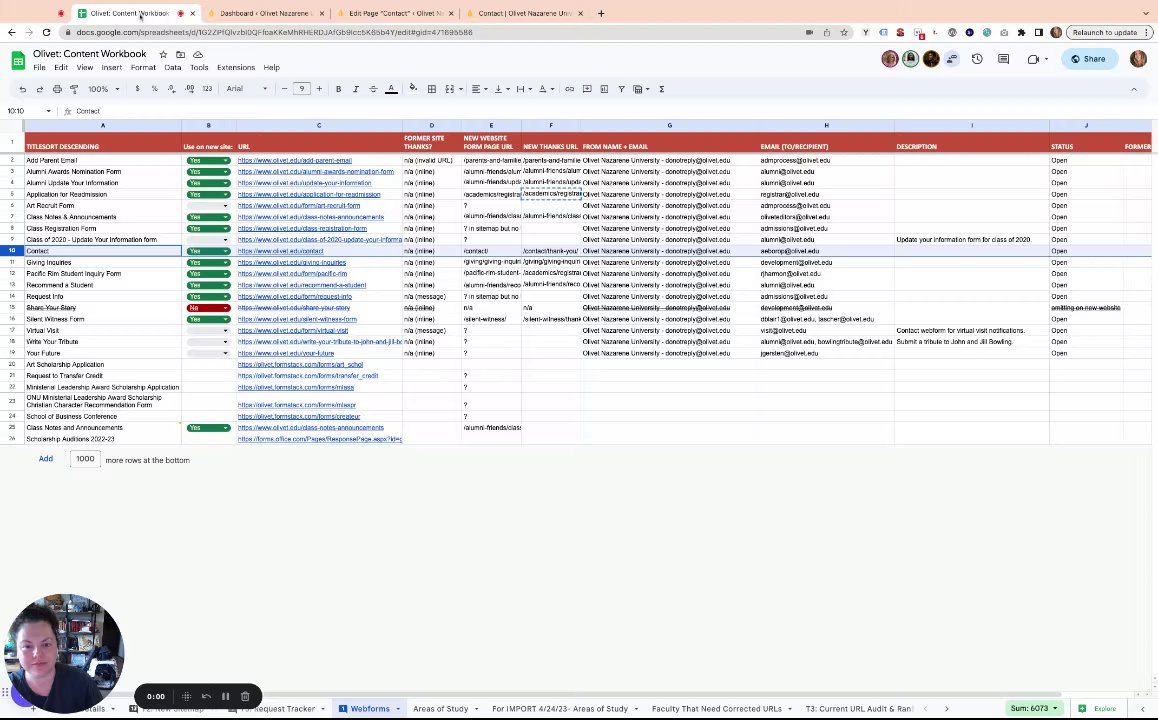
Task: Click the Explore button
Action: pos(1097,708)
